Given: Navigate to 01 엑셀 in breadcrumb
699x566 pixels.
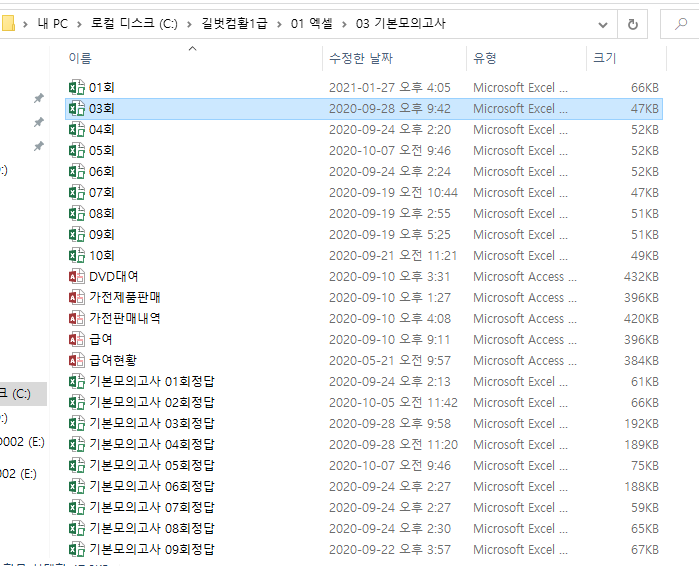Looking at the screenshot, I should (310, 24).
